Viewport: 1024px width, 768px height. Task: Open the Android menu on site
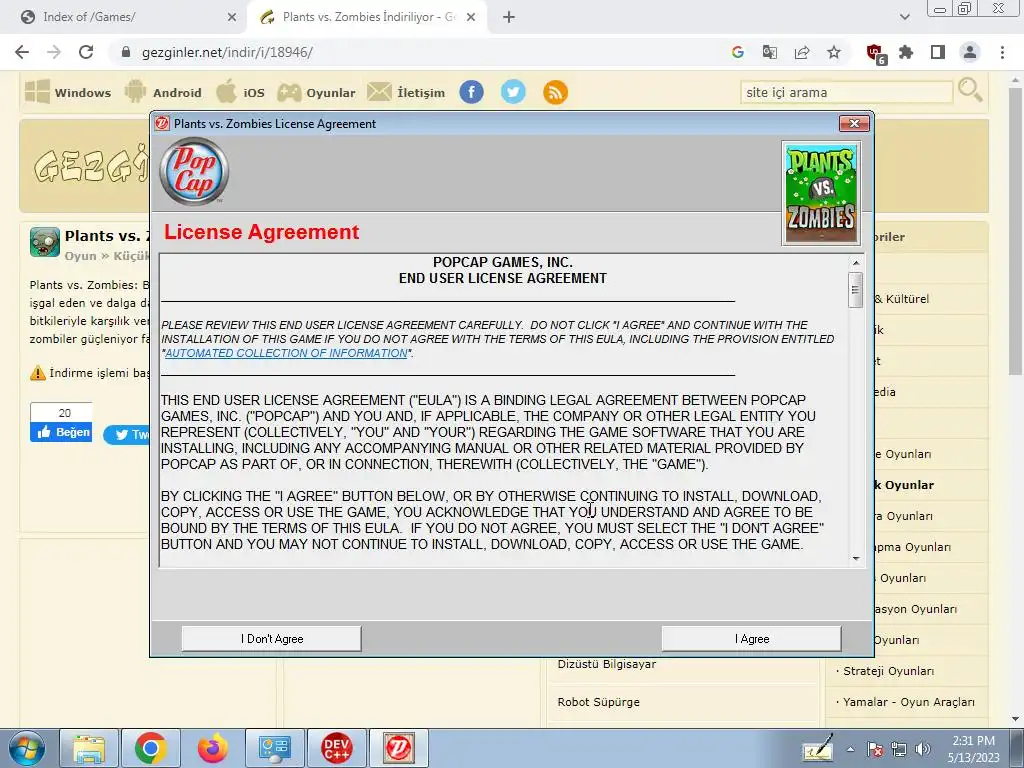coord(163,92)
